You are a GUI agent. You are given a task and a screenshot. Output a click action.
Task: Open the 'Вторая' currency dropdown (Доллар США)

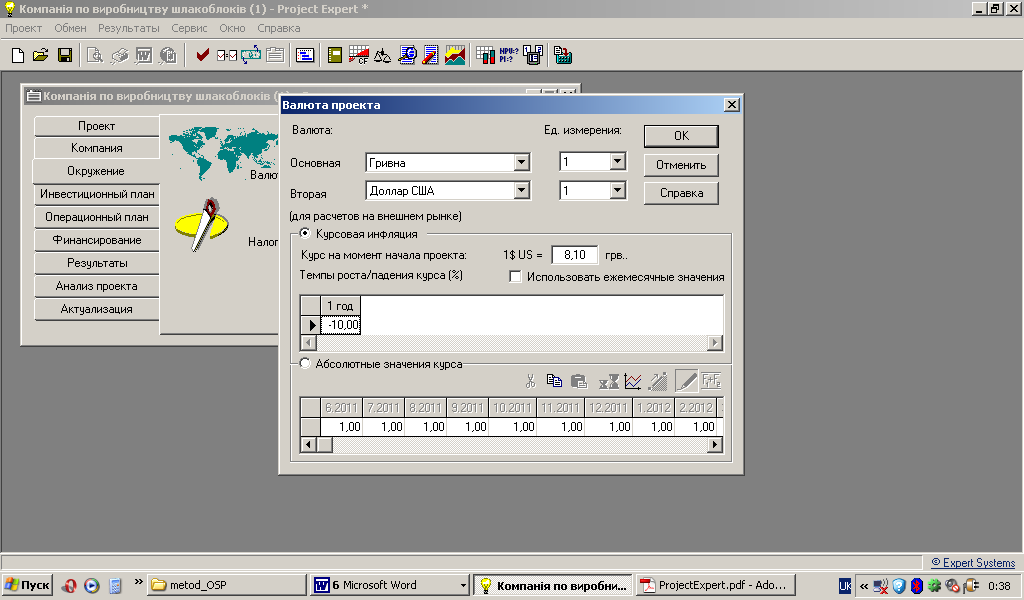point(521,191)
